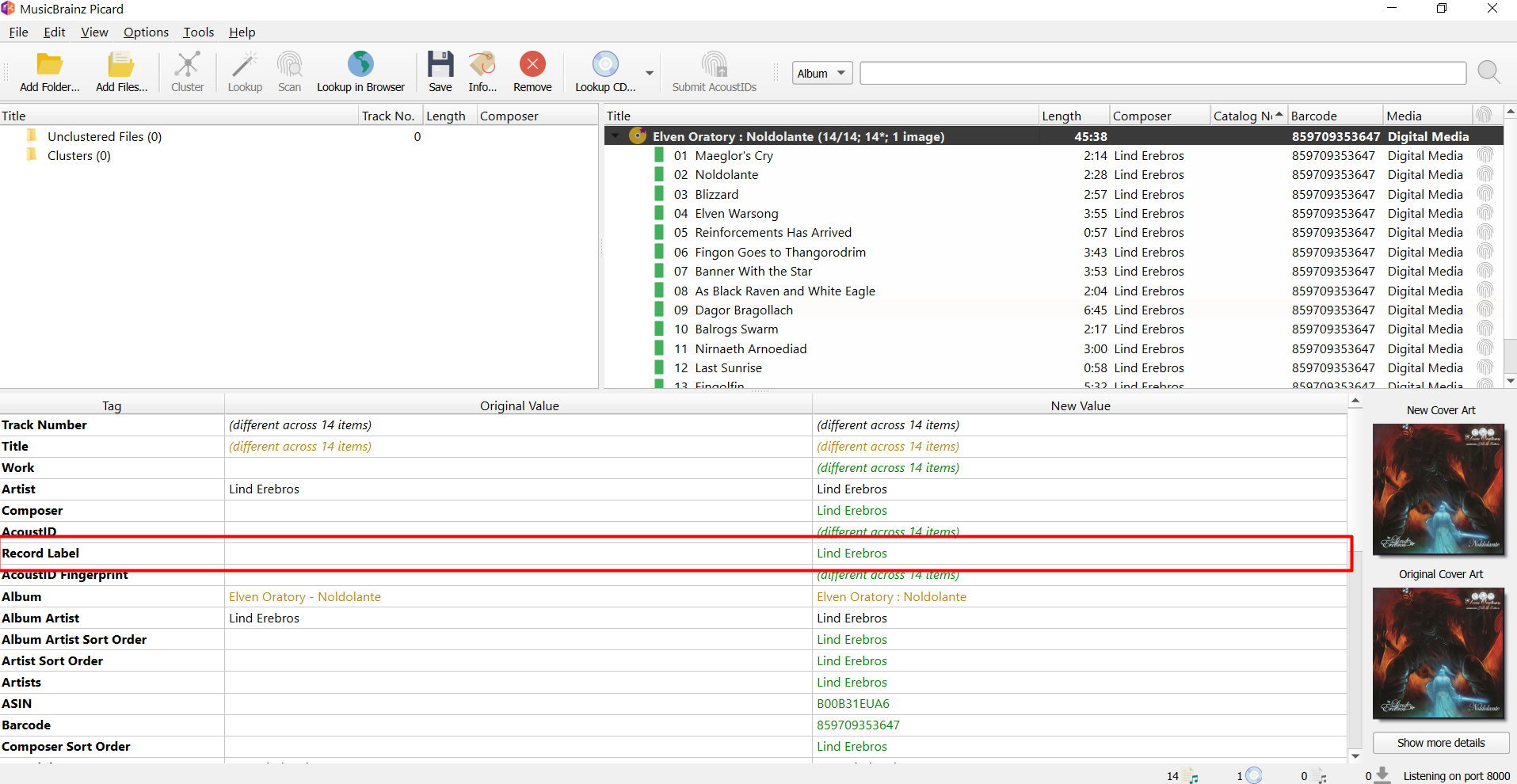
Task: Select track 12 Last Sunrise
Action: 728,367
